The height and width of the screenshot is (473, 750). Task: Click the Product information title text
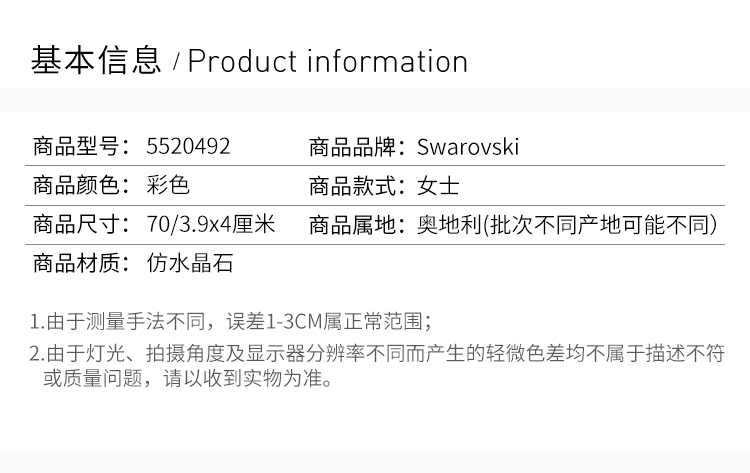tap(328, 62)
